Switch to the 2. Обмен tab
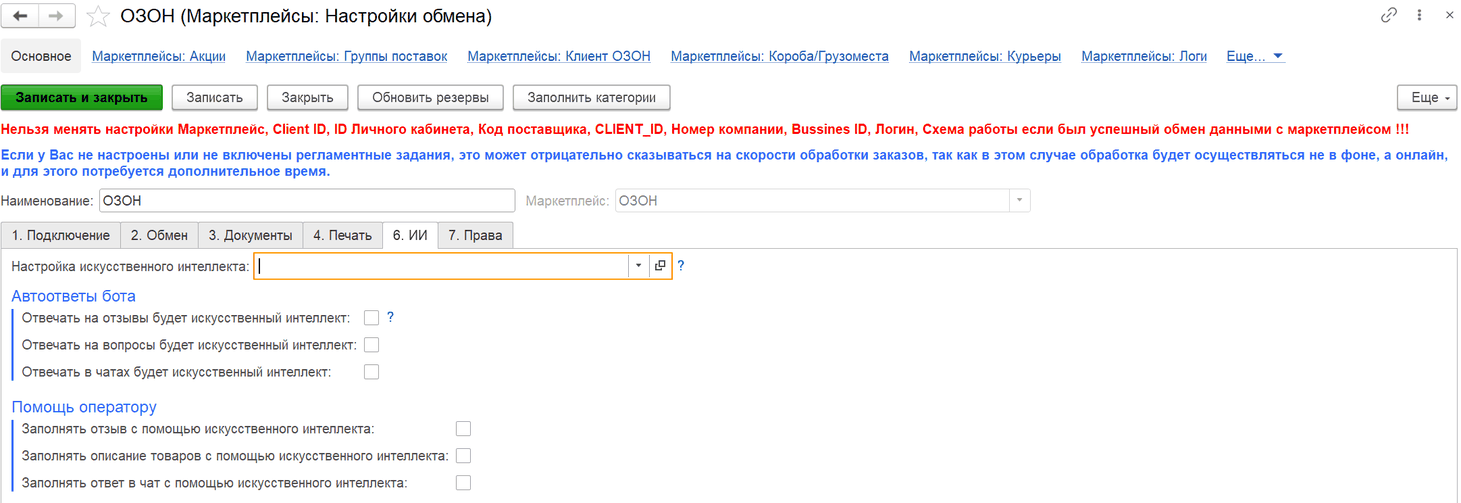Image resolution: width=1461 pixels, height=503 pixels. tap(159, 235)
